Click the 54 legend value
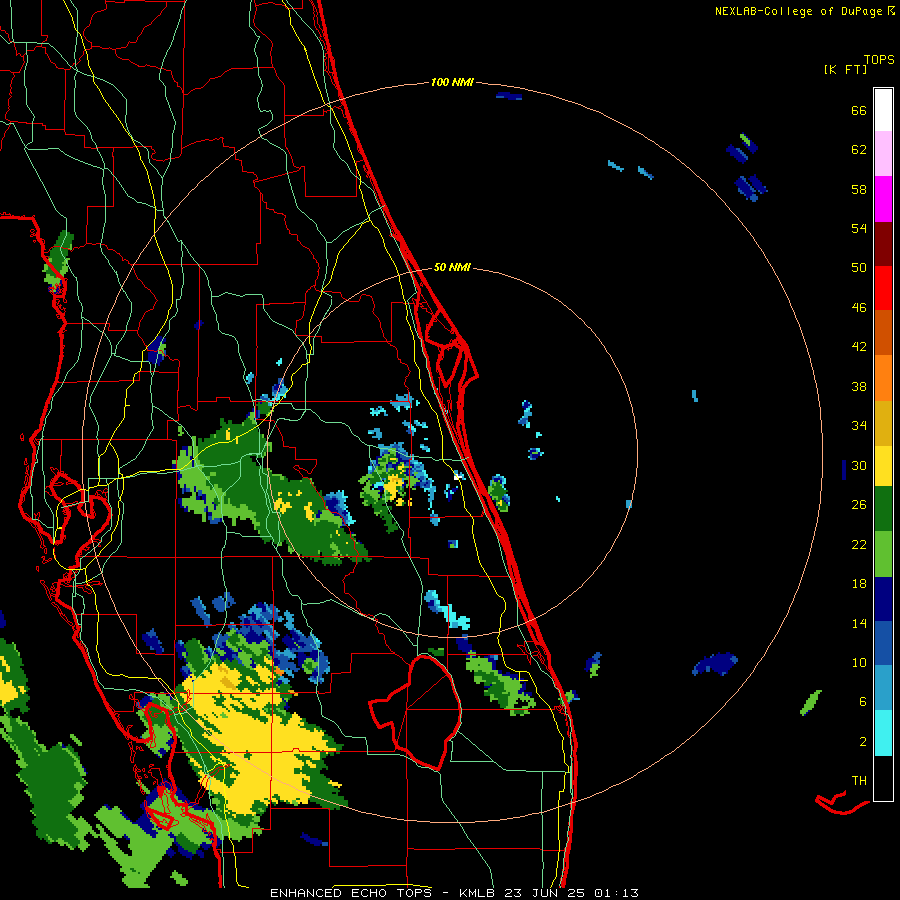The height and width of the screenshot is (900, 900). 859,228
